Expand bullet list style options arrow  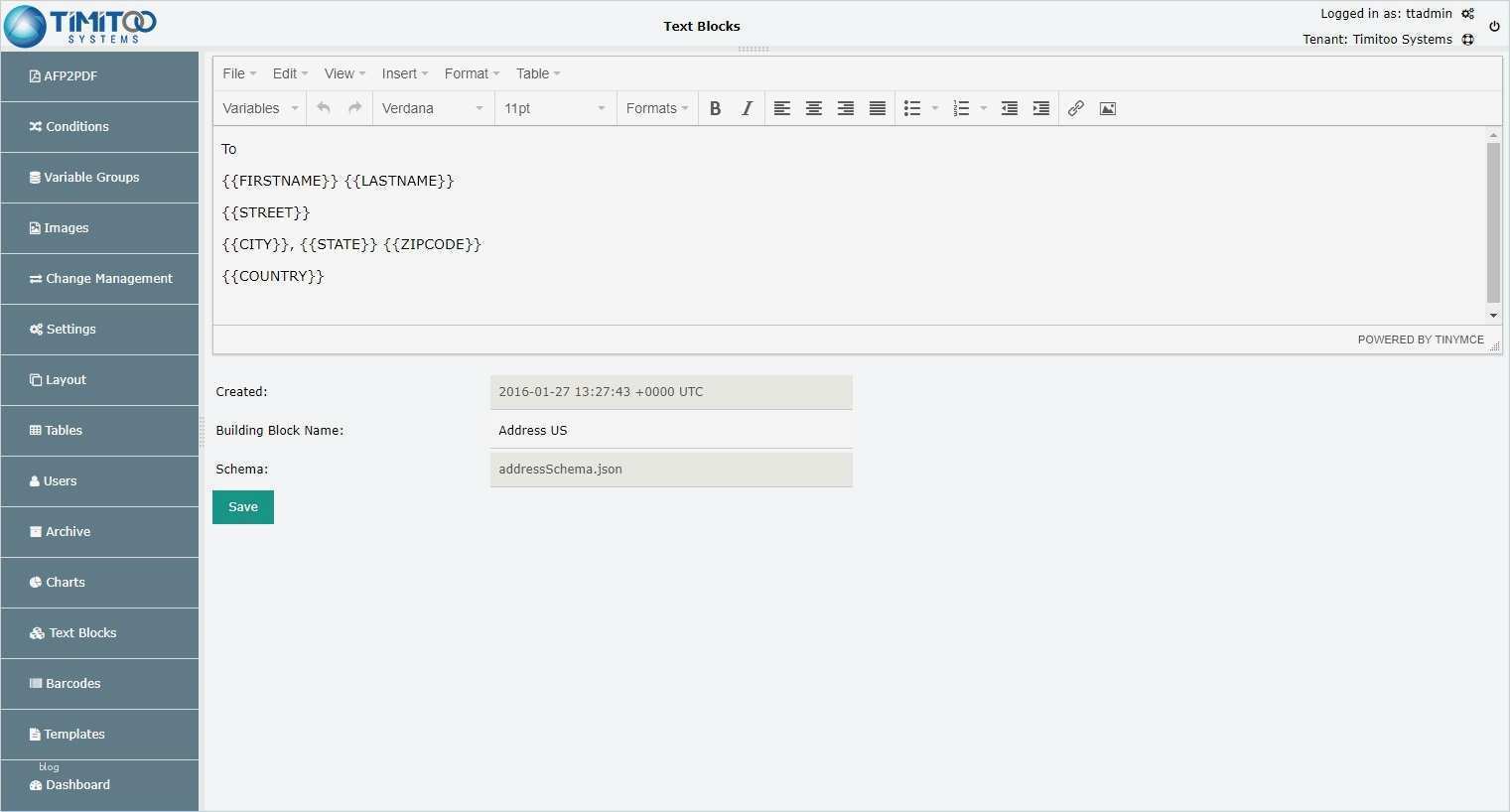click(935, 108)
